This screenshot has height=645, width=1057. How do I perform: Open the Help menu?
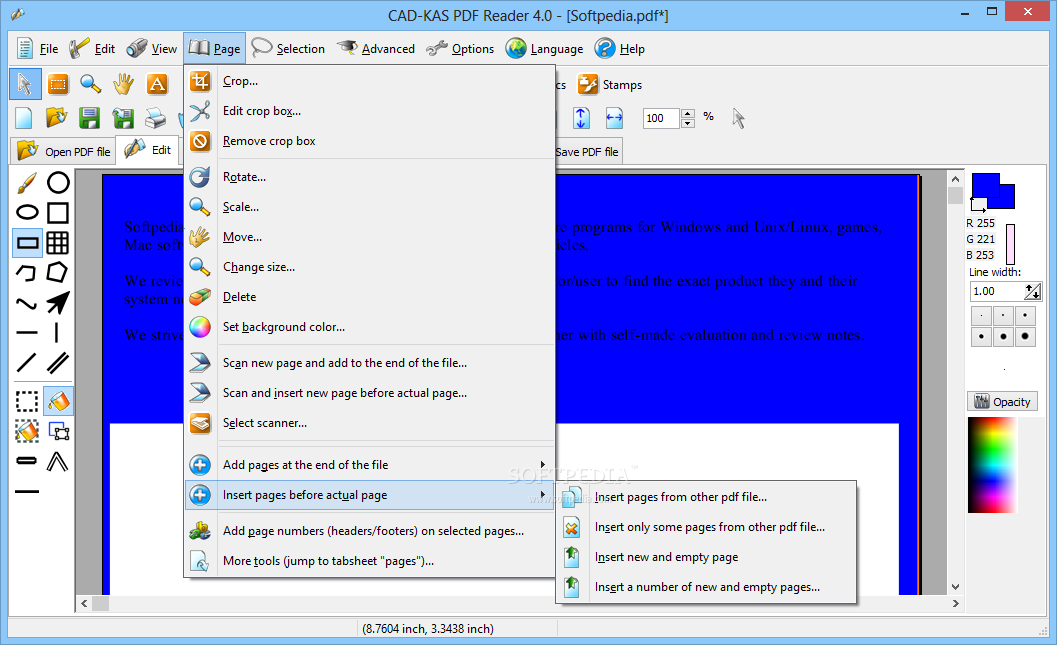[x=620, y=49]
